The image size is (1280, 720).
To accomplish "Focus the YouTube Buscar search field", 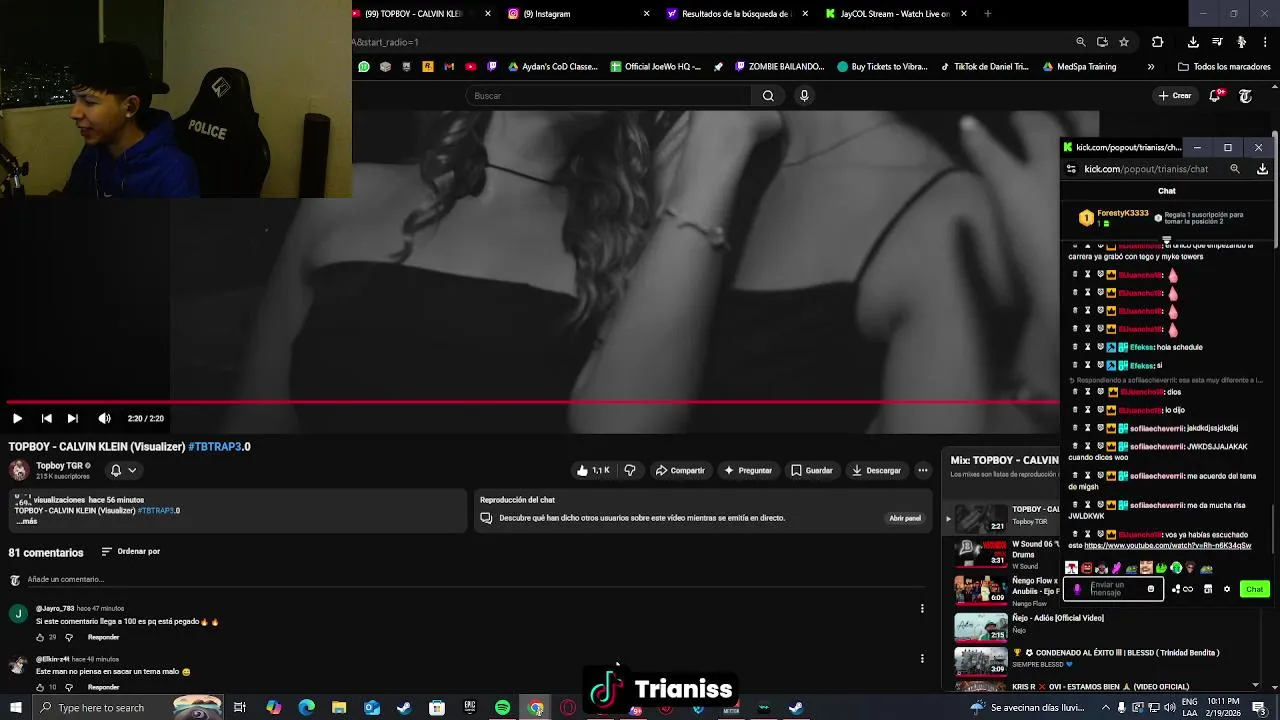I will (x=608, y=96).
